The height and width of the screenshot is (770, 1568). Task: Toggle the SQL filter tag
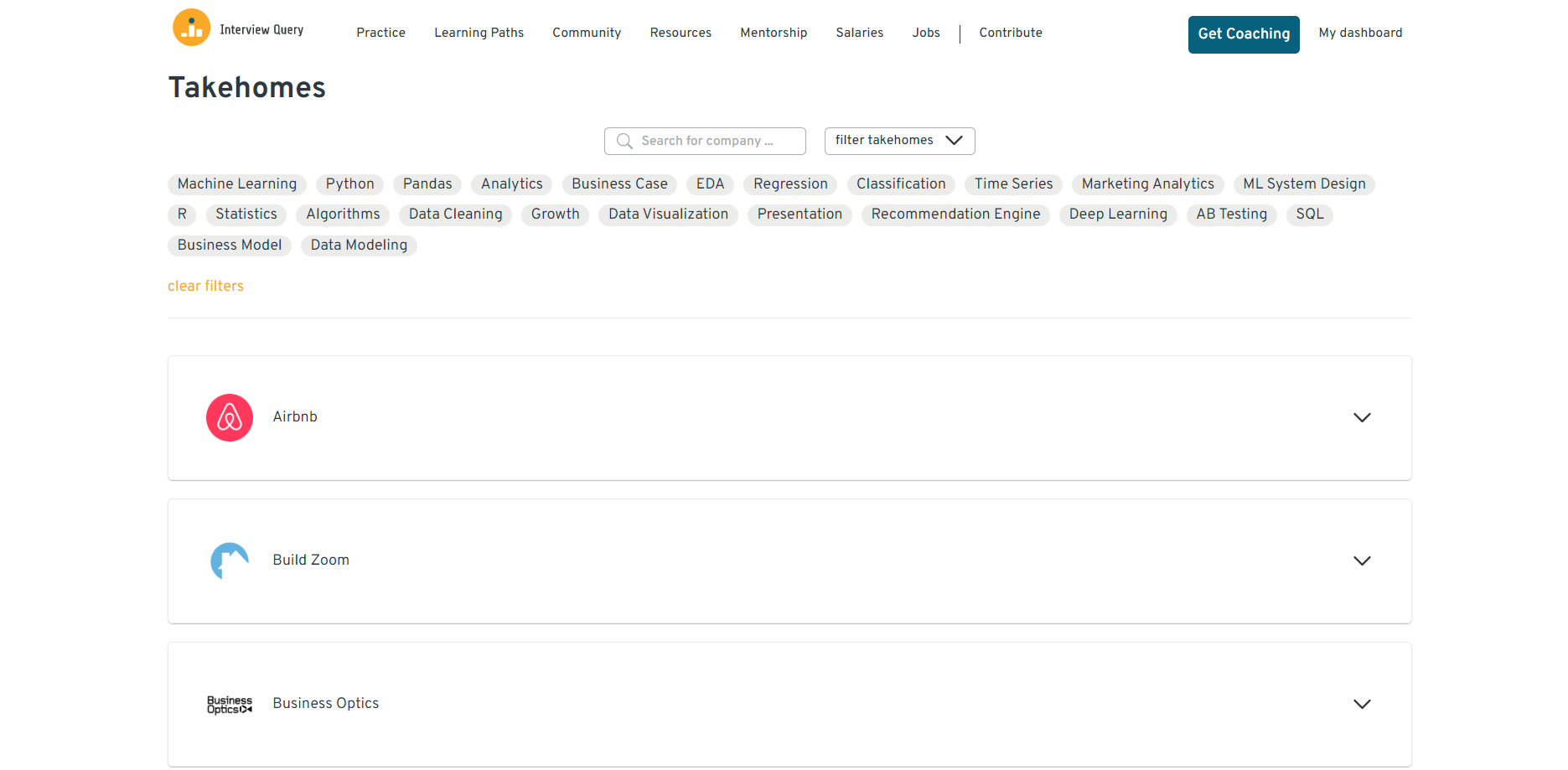coord(1309,214)
